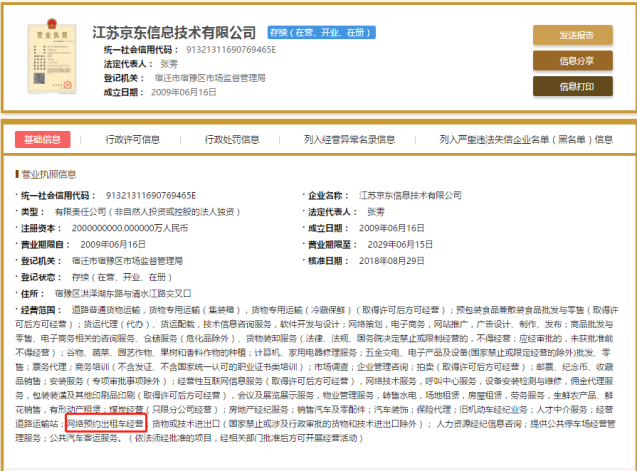637x472 pixels.
Task: Click header registration authority 宿迁市宿豫区市场监督管理局
Action: (210, 78)
